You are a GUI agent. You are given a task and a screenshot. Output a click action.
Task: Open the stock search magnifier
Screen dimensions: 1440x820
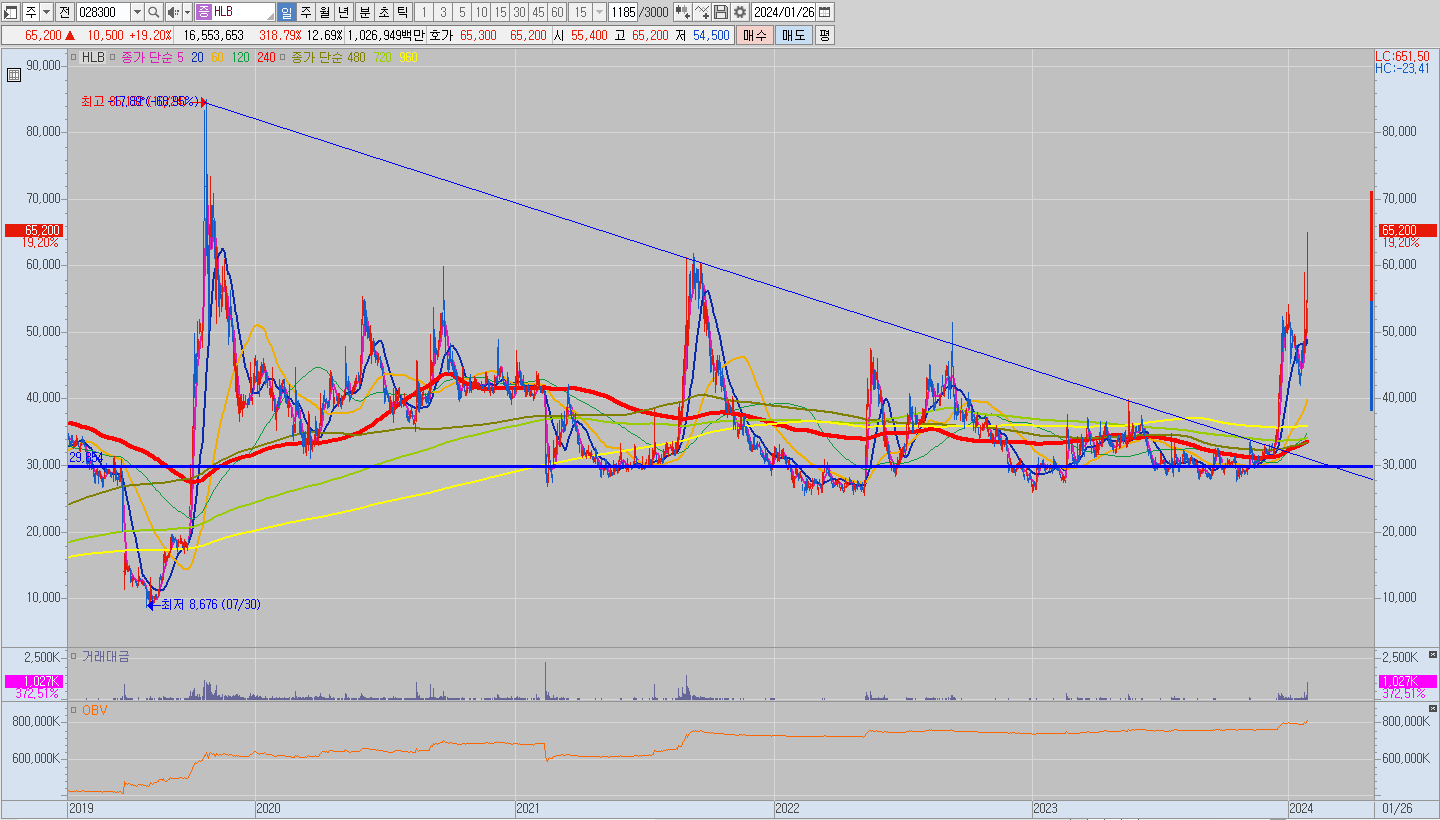[154, 12]
